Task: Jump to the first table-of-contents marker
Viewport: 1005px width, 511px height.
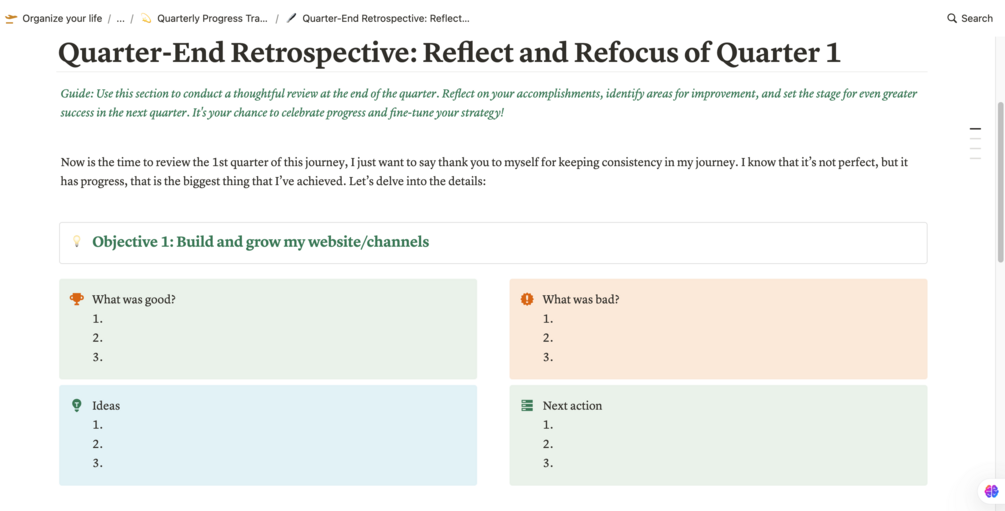Action: coord(975,129)
